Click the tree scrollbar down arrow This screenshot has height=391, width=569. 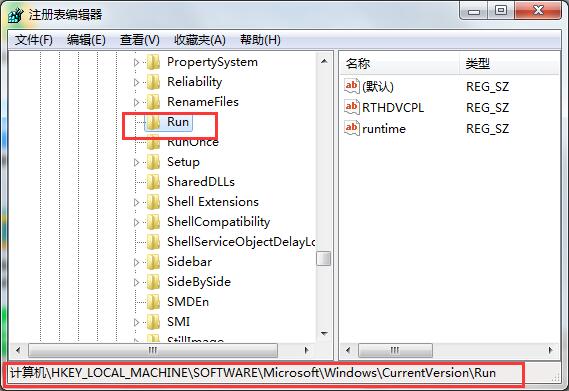[324, 333]
